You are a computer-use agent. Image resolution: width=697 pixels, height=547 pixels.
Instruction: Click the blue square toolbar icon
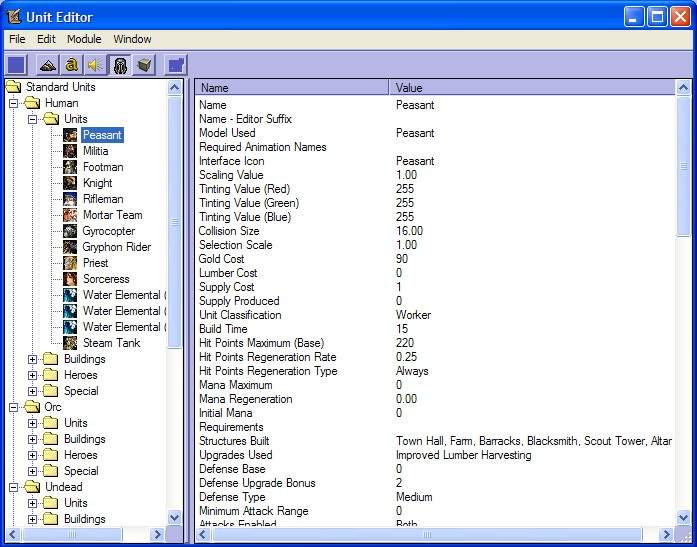click(16, 65)
